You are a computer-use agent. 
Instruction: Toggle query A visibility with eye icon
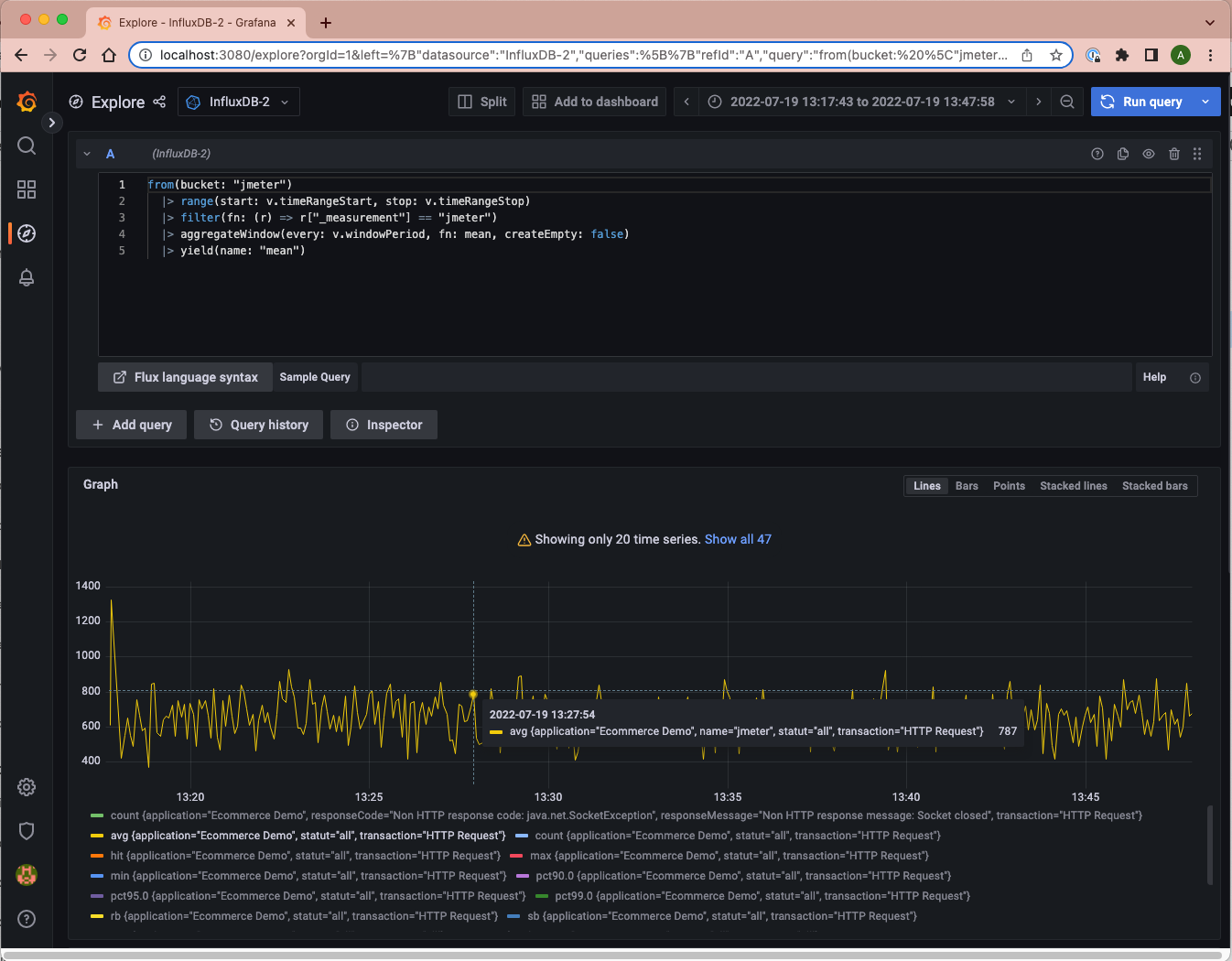coord(1149,154)
